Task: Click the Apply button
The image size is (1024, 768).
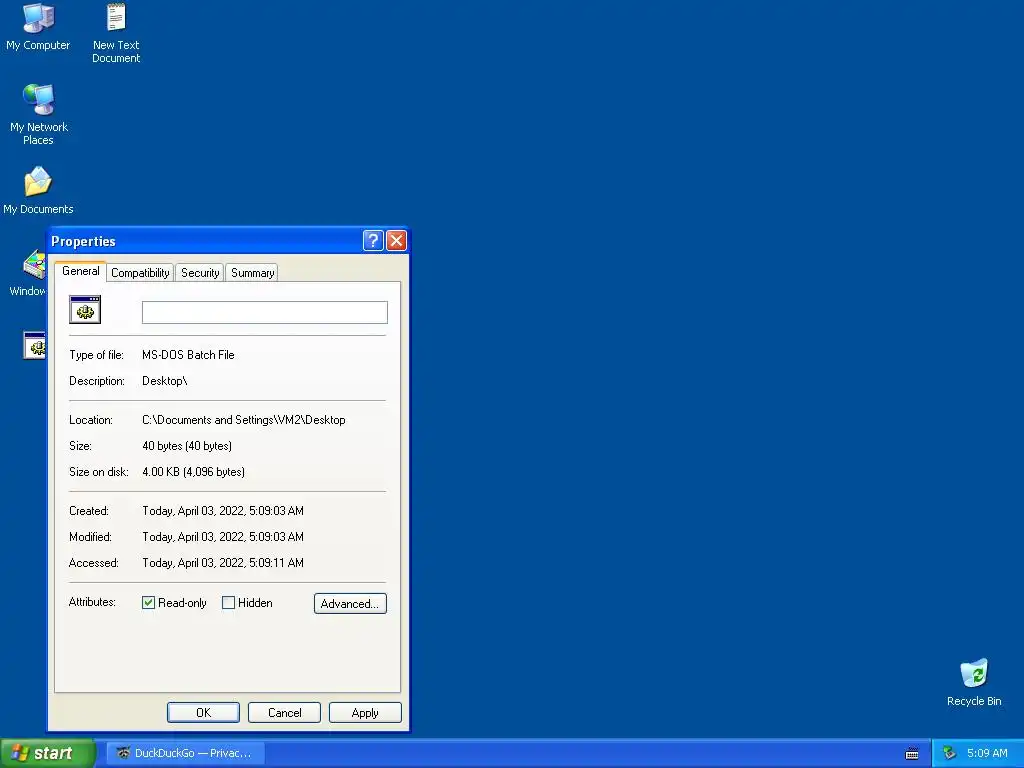Action: 365,712
